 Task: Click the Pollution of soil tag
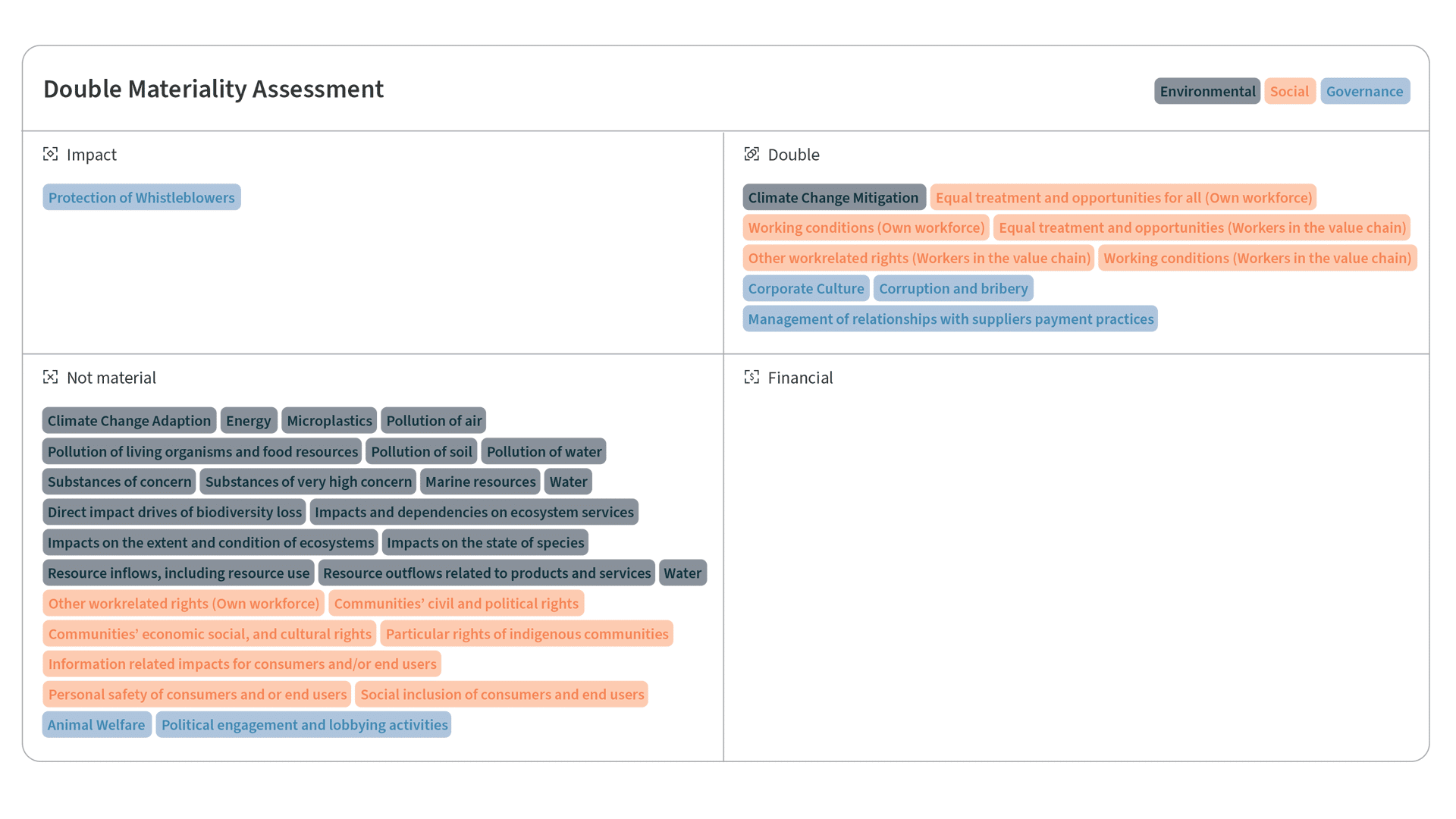coord(422,451)
